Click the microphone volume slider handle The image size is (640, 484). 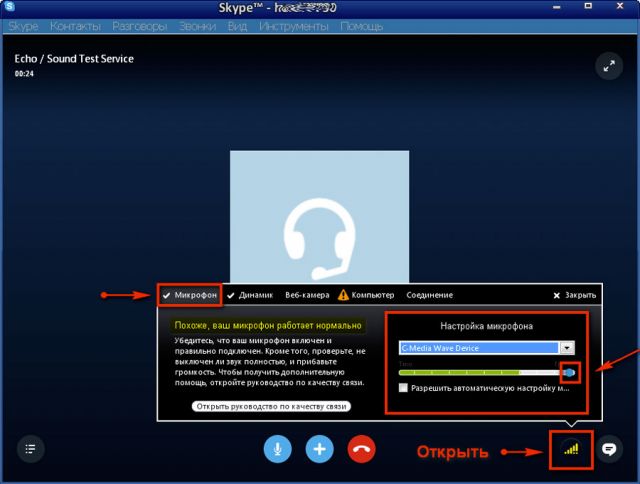569,372
